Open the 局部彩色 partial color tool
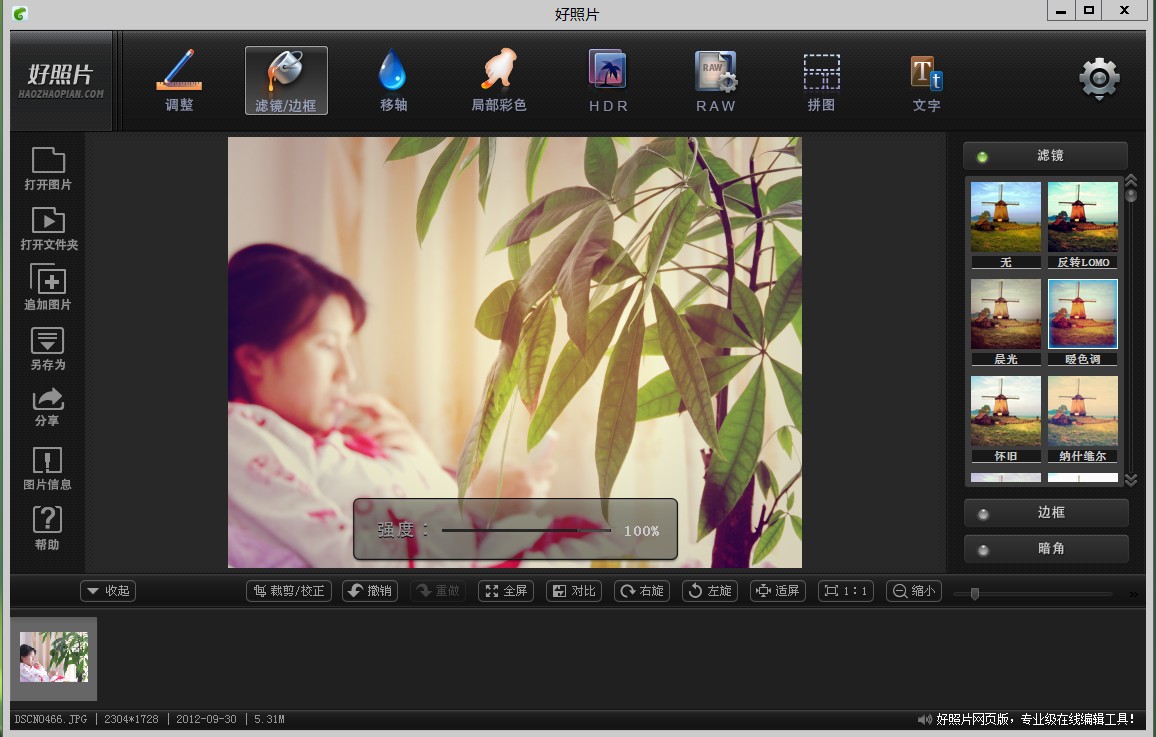 [x=499, y=80]
